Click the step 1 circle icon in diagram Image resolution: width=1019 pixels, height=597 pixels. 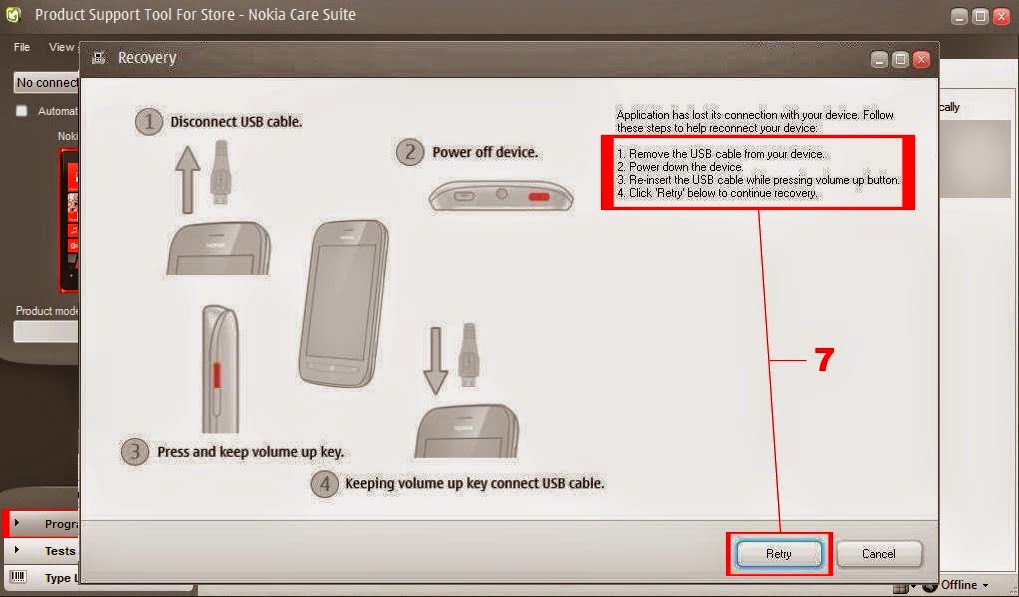(x=148, y=120)
